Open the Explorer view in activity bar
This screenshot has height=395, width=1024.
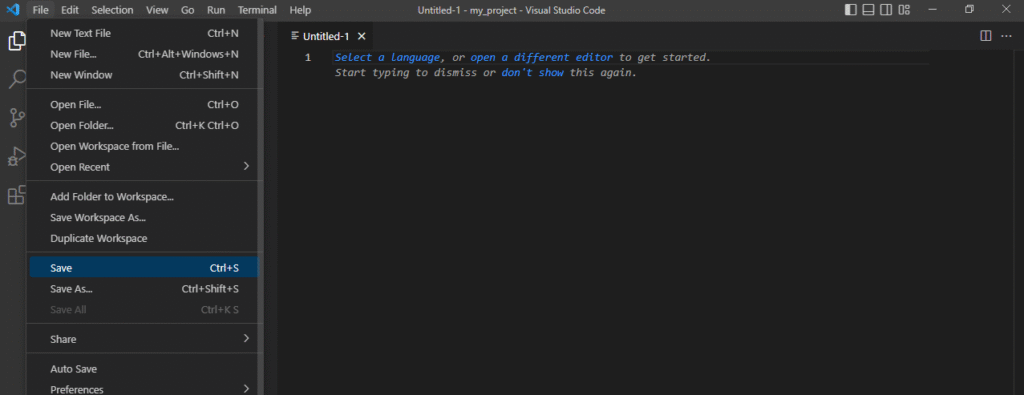pos(16,42)
